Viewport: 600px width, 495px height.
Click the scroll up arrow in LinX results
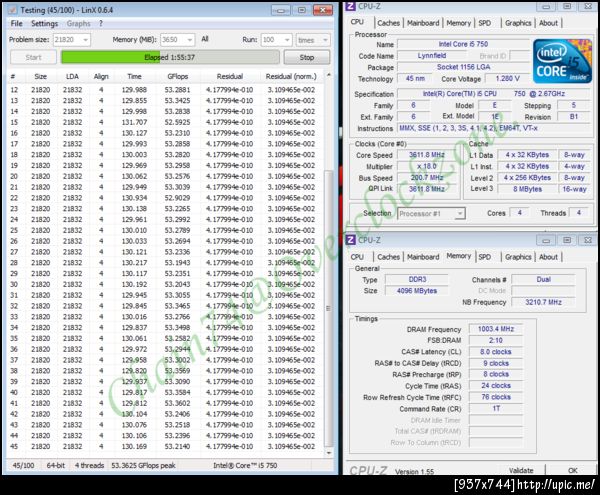pyautogui.click(x=328, y=75)
